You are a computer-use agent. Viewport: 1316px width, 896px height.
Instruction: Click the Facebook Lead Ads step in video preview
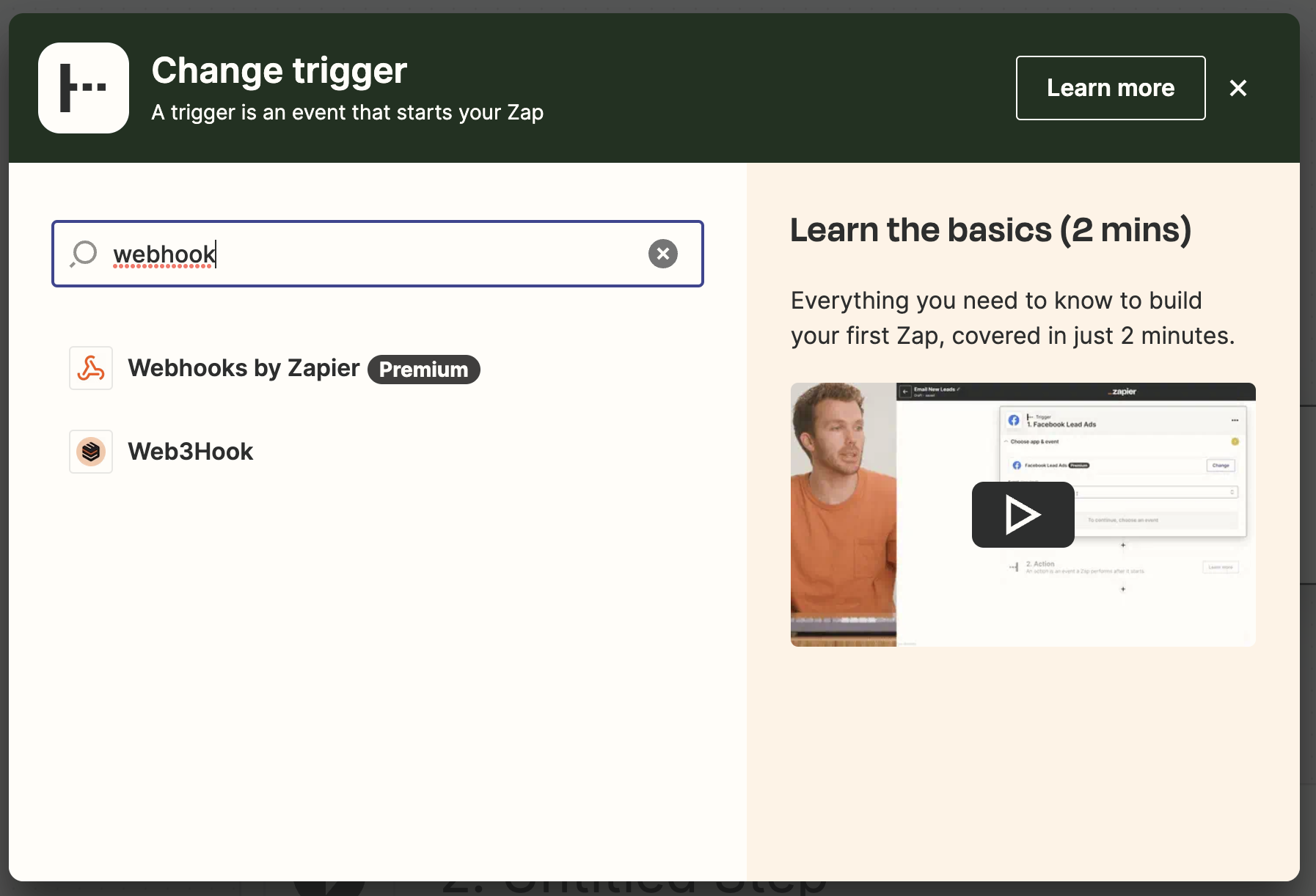pos(1064,424)
